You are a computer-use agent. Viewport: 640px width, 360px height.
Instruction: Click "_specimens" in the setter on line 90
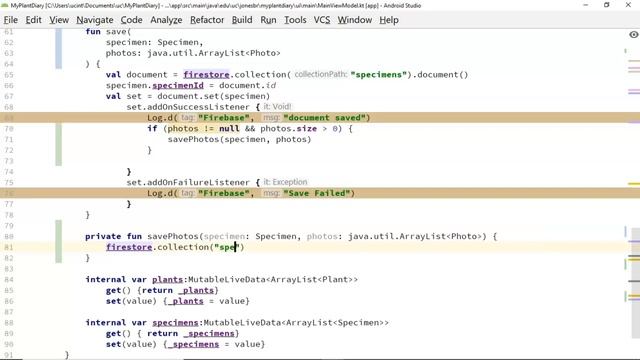193,344
